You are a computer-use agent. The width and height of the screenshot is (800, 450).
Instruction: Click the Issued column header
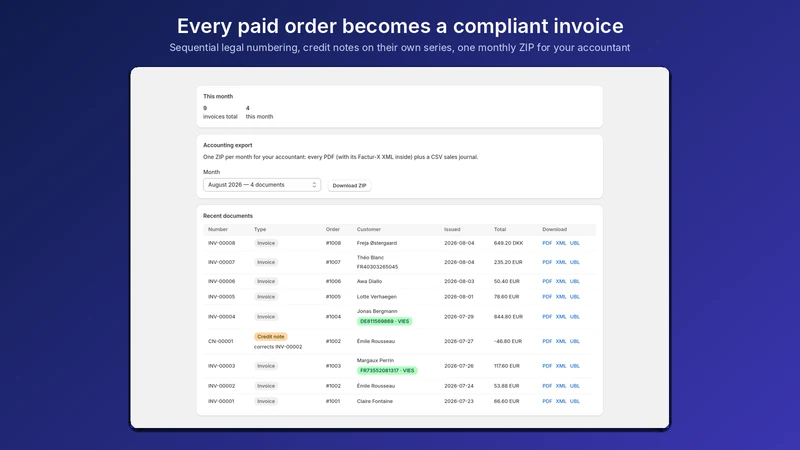coord(452,230)
